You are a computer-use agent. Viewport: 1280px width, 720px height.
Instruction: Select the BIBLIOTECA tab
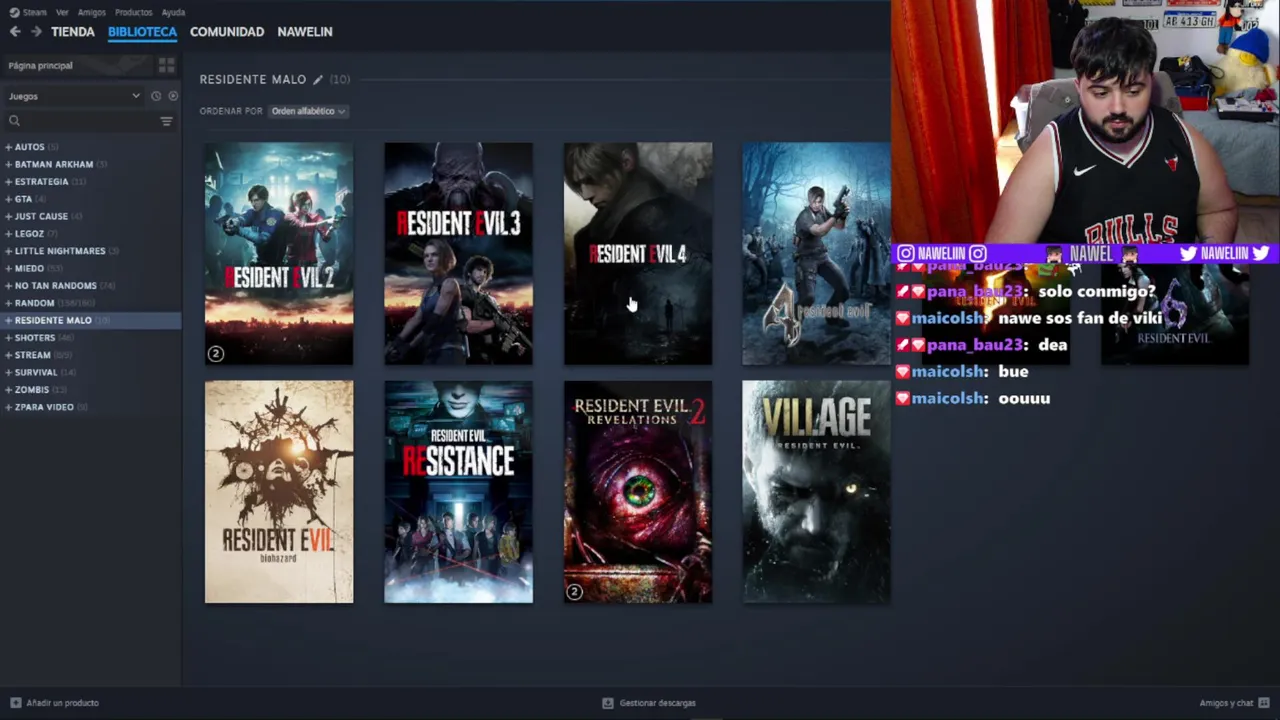pos(142,32)
